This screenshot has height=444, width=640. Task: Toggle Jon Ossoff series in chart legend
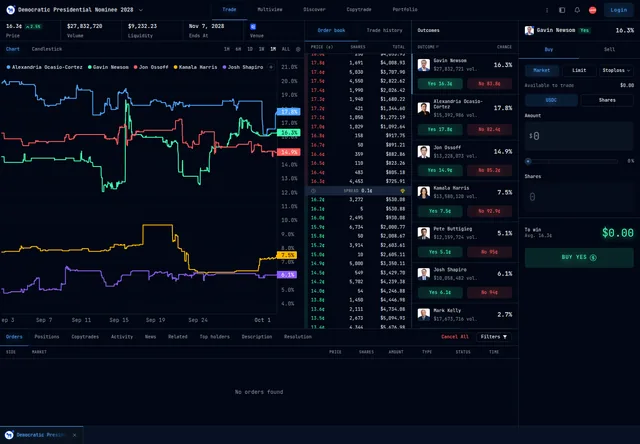tap(151, 67)
